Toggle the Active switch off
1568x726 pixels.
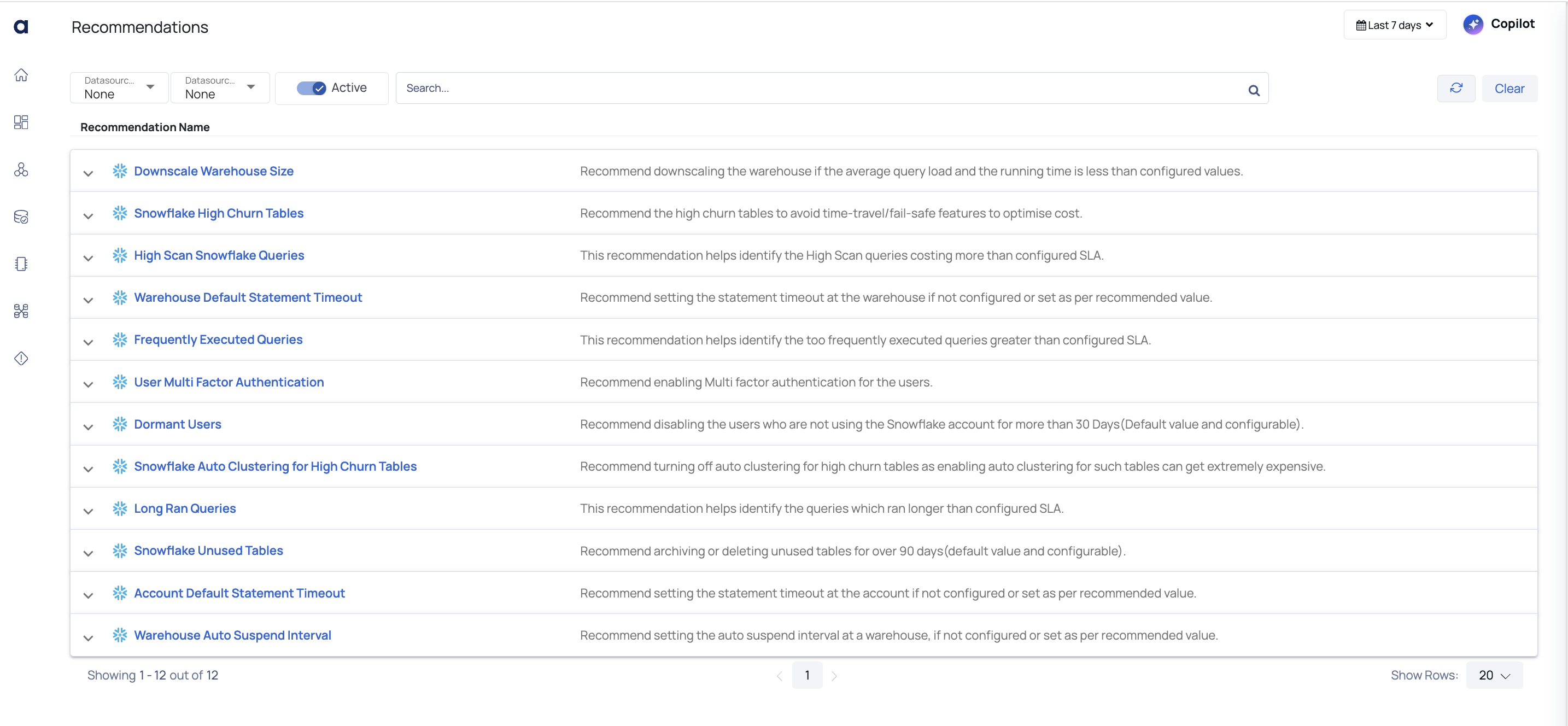pyautogui.click(x=311, y=88)
